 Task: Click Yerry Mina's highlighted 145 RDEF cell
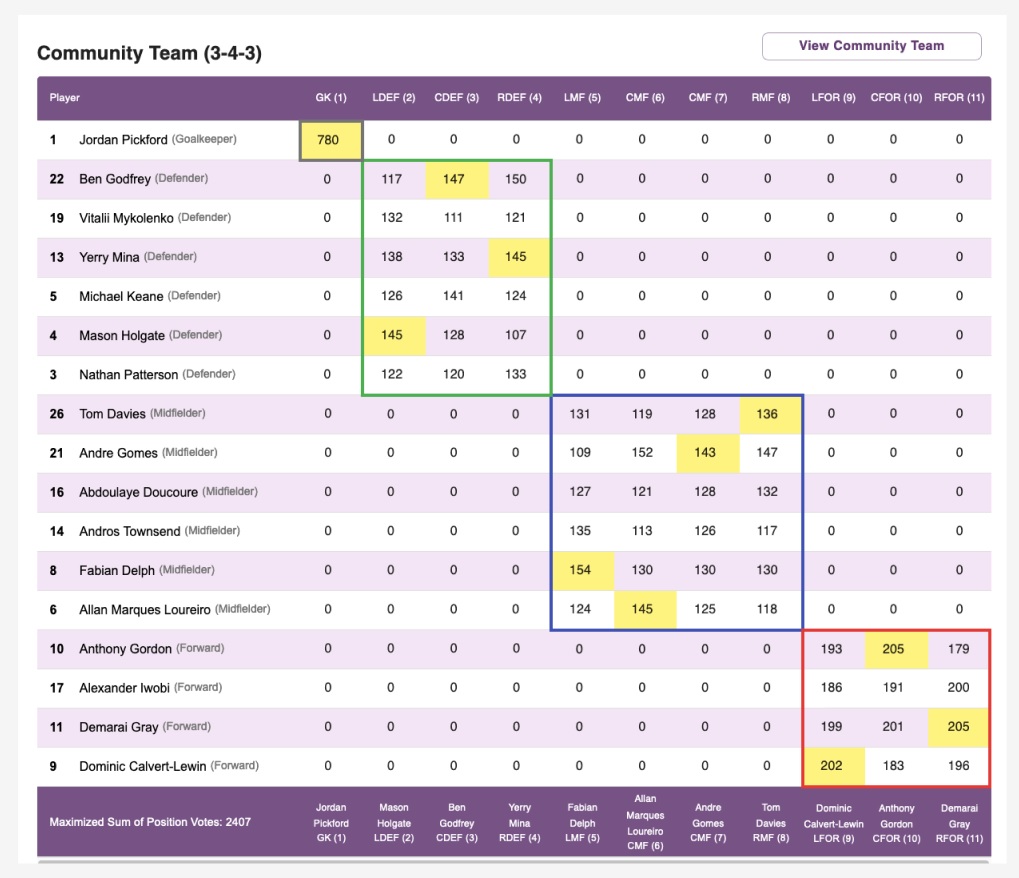[x=519, y=257]
